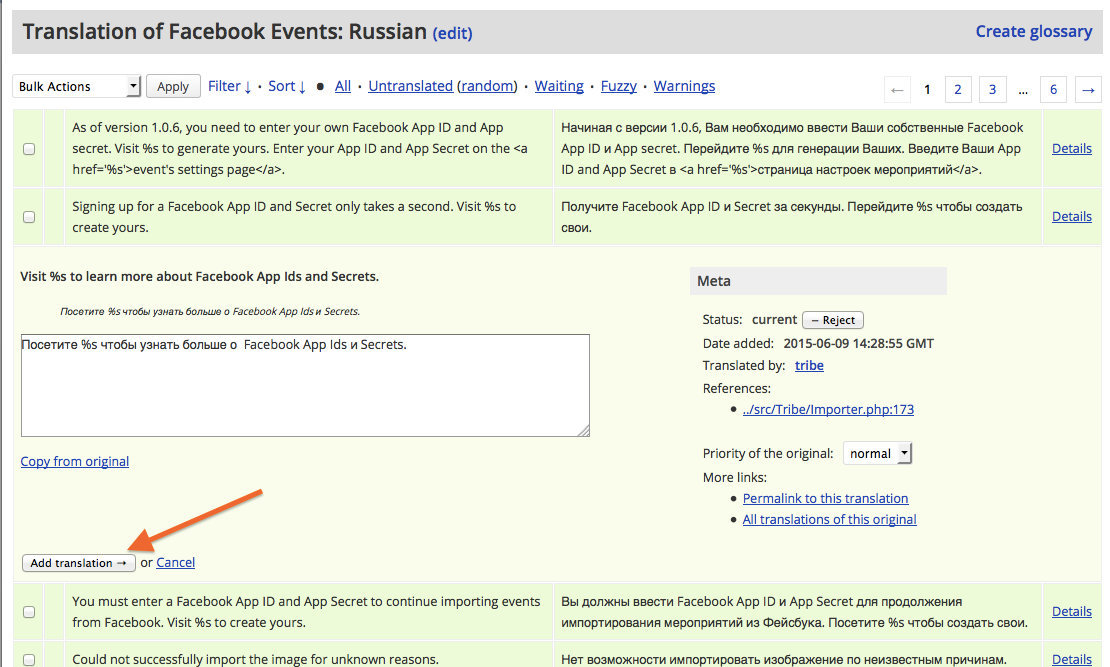This screenshot has width=1110, height=667.
Task: Open the Priority of the original dropdown
Action: (877, 452)
